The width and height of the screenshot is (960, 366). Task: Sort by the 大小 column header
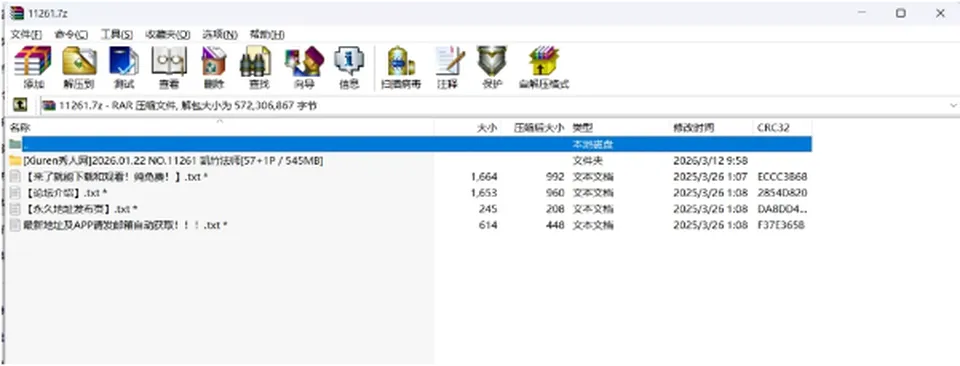[468, 128]
